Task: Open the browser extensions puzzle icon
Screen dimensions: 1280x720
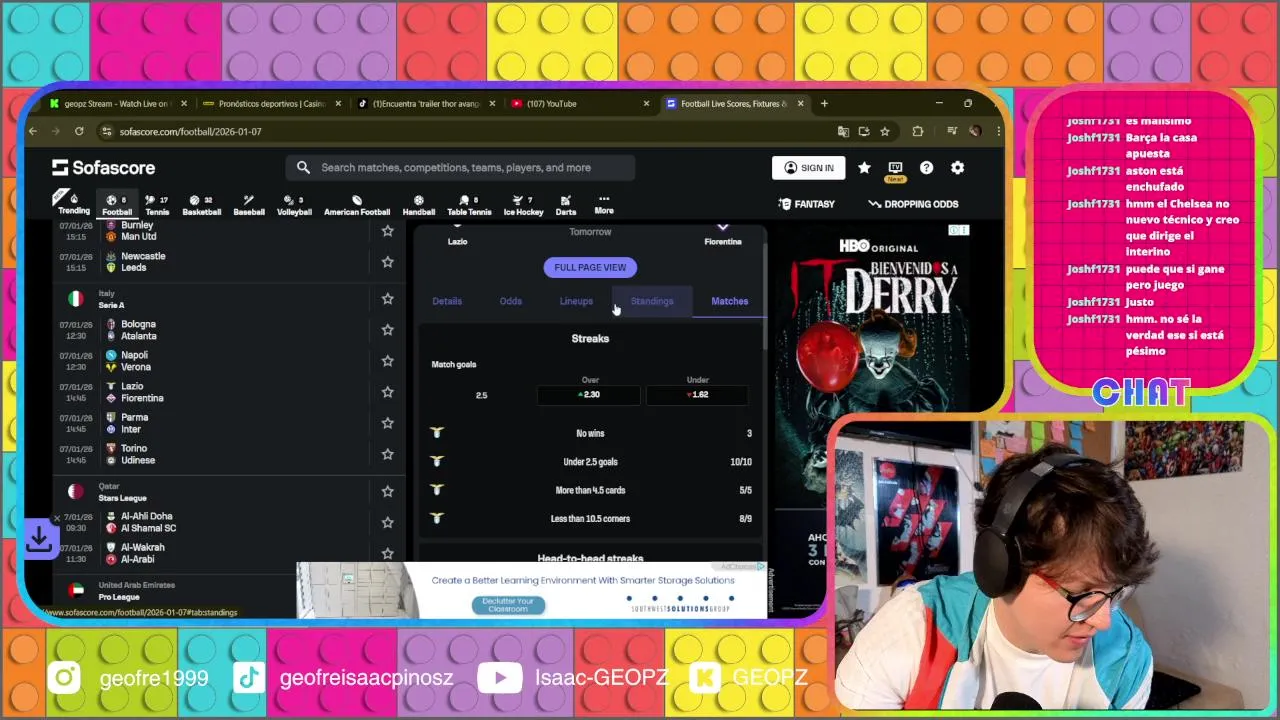Action: 917,131
